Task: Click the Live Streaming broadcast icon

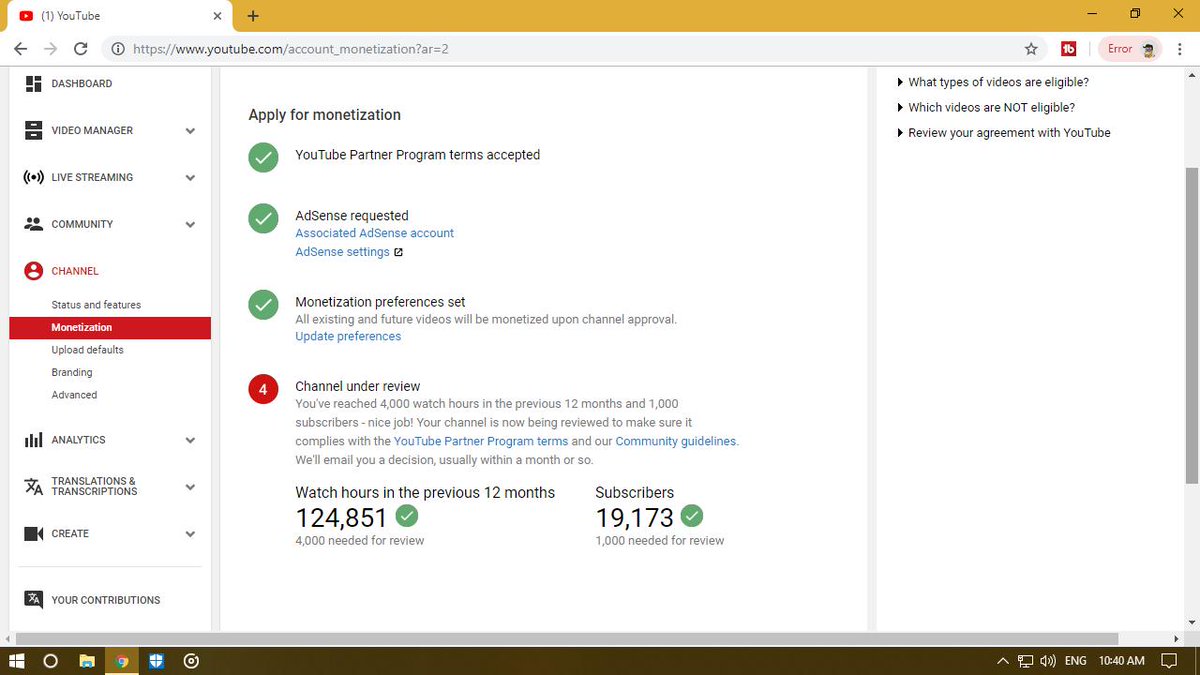Action: [x=34, y=178]
